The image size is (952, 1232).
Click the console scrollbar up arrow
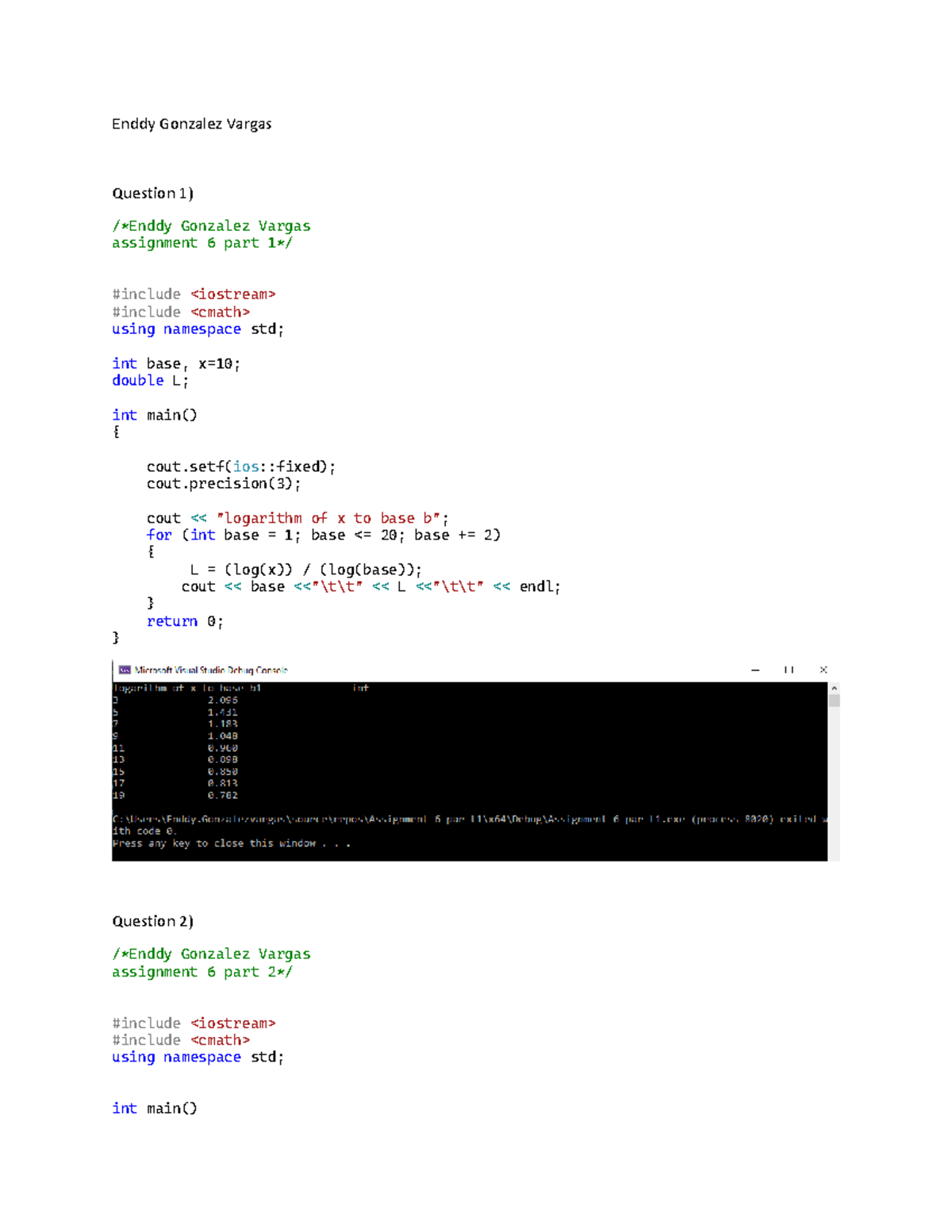coord(832,689)
